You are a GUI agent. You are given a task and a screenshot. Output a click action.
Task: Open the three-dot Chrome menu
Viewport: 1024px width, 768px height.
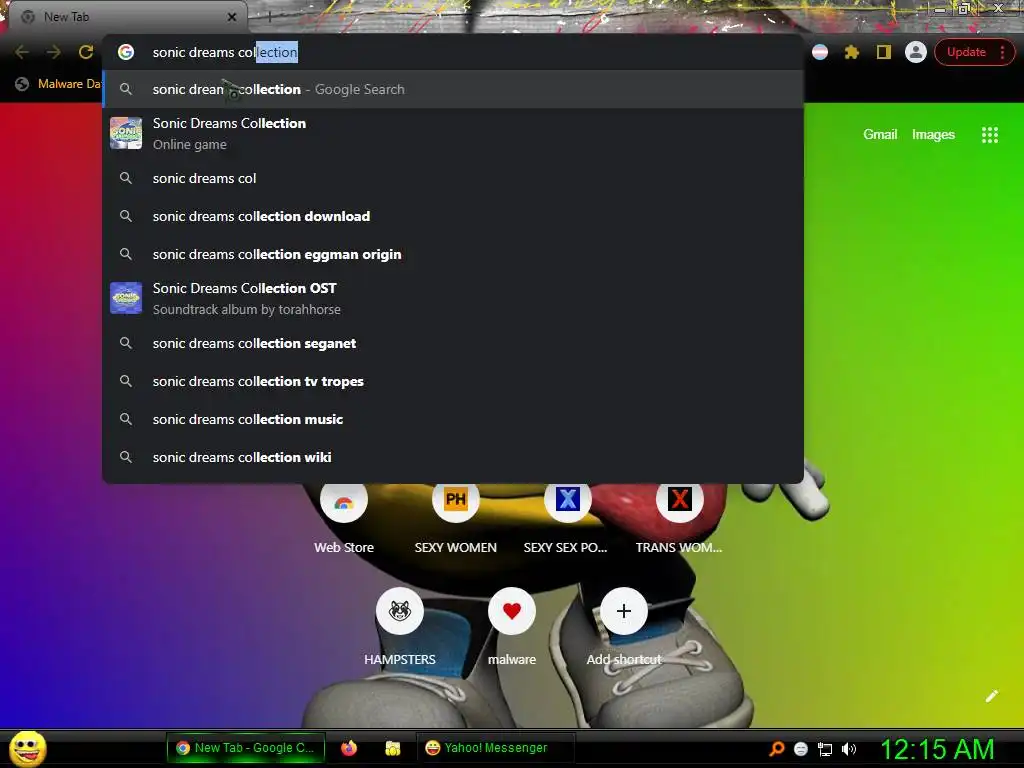tap(1002, 52)
